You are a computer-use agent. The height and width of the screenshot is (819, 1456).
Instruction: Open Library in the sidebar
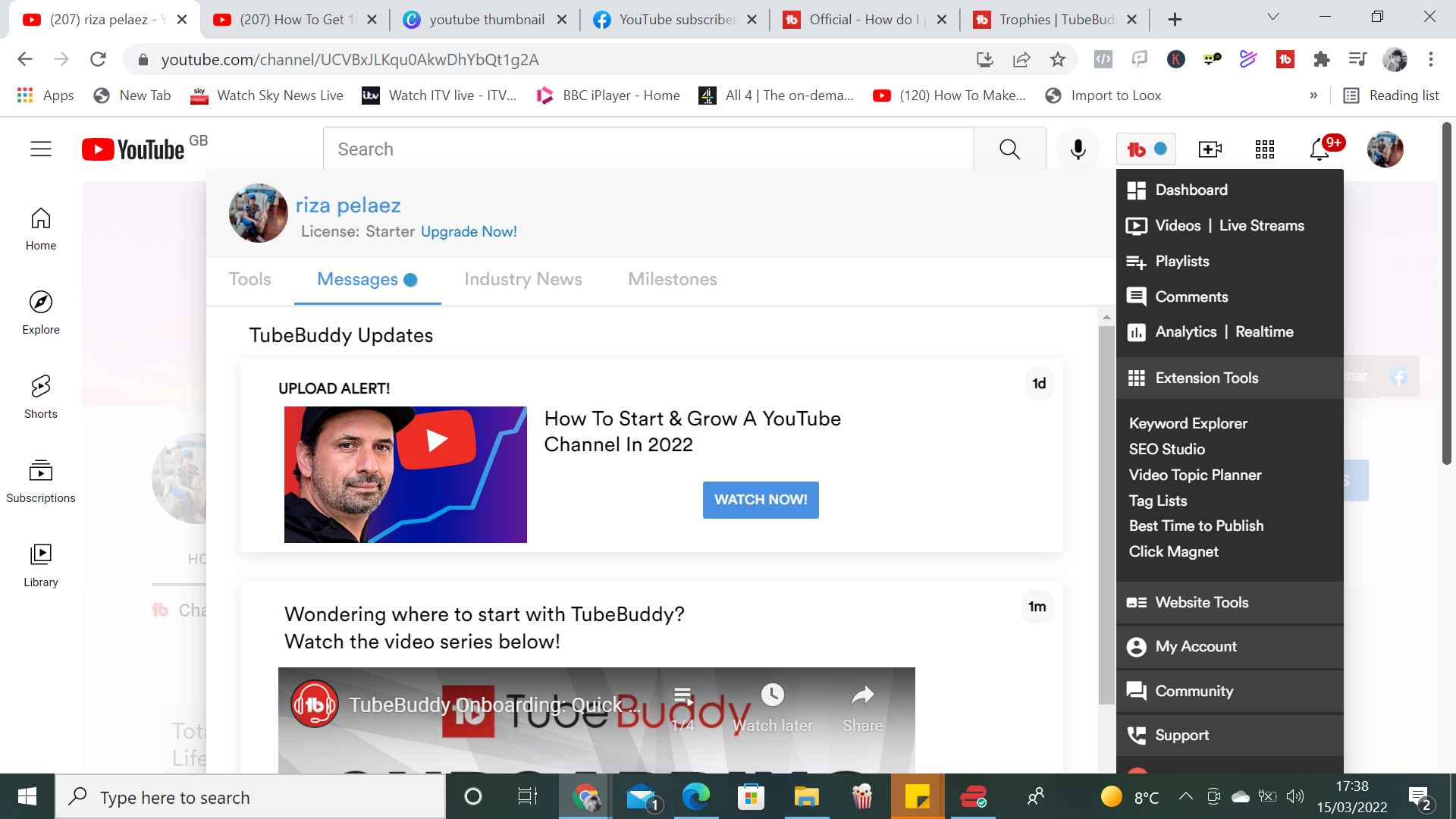pyautogui.click(x=41, y=566)
